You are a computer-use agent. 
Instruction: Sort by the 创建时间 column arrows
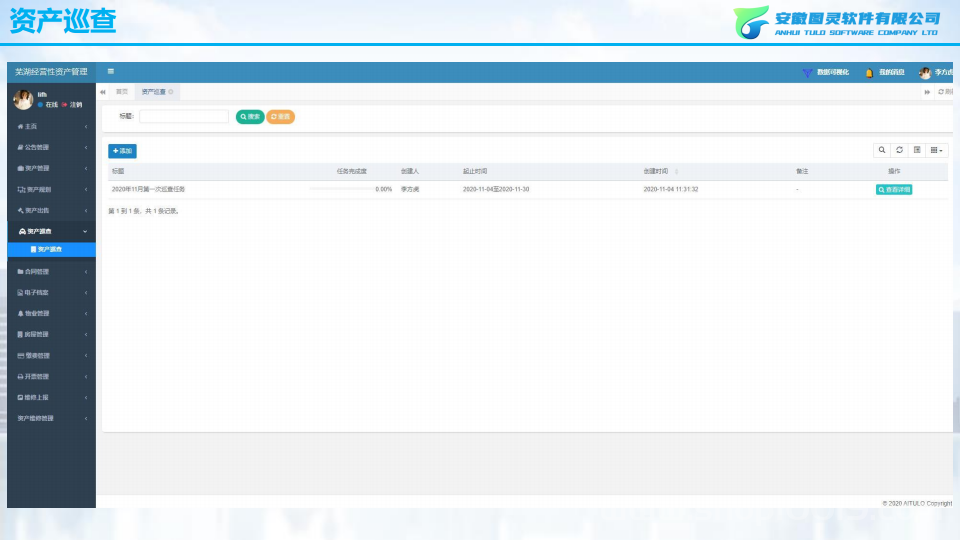point(677,171)
